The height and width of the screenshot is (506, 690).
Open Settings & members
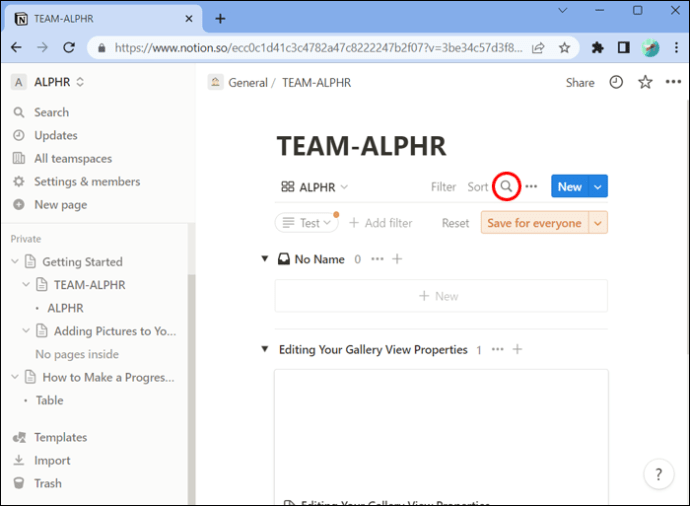[86, 181]
